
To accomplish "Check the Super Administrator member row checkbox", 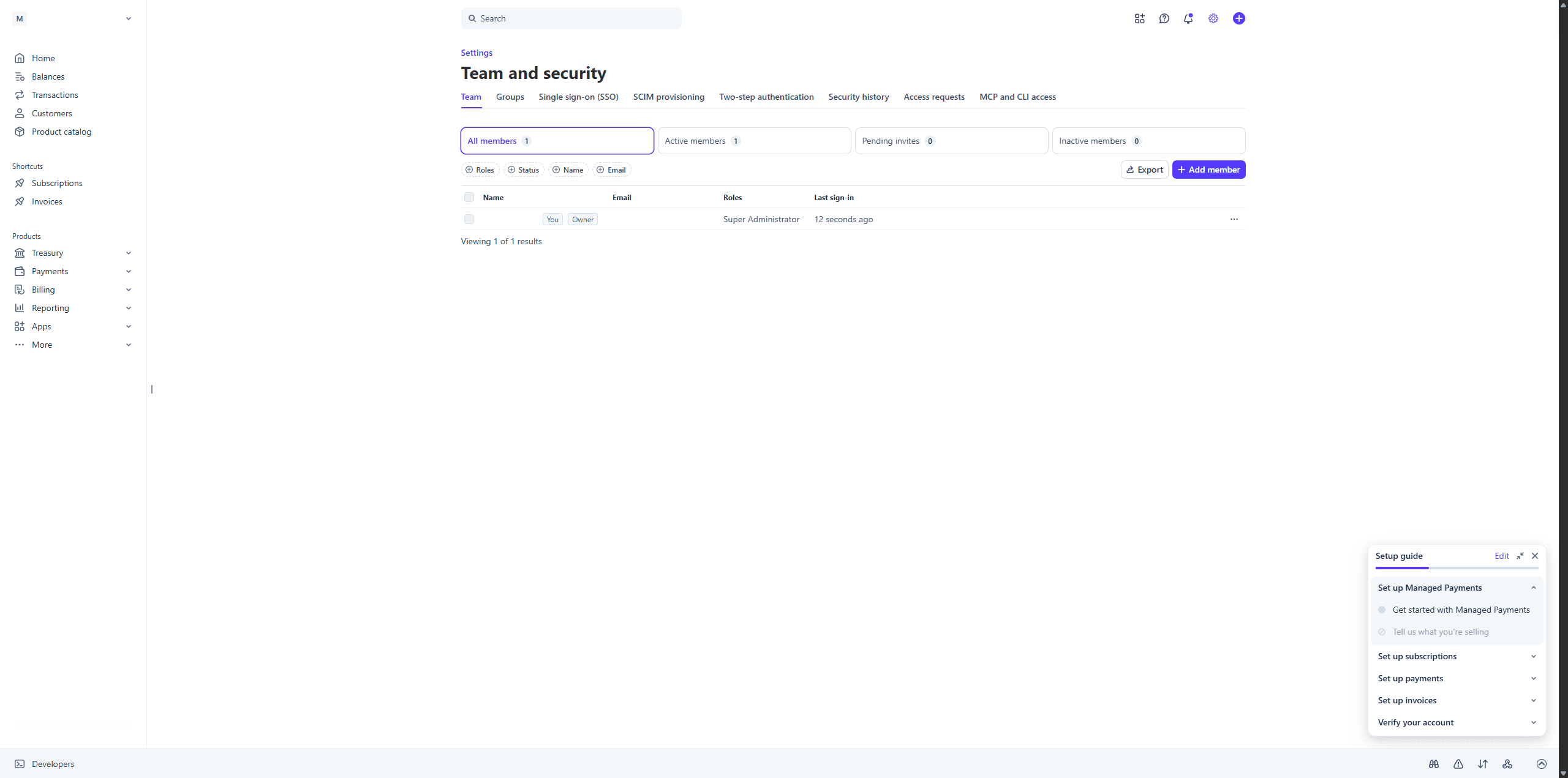I will click(469, 219).
